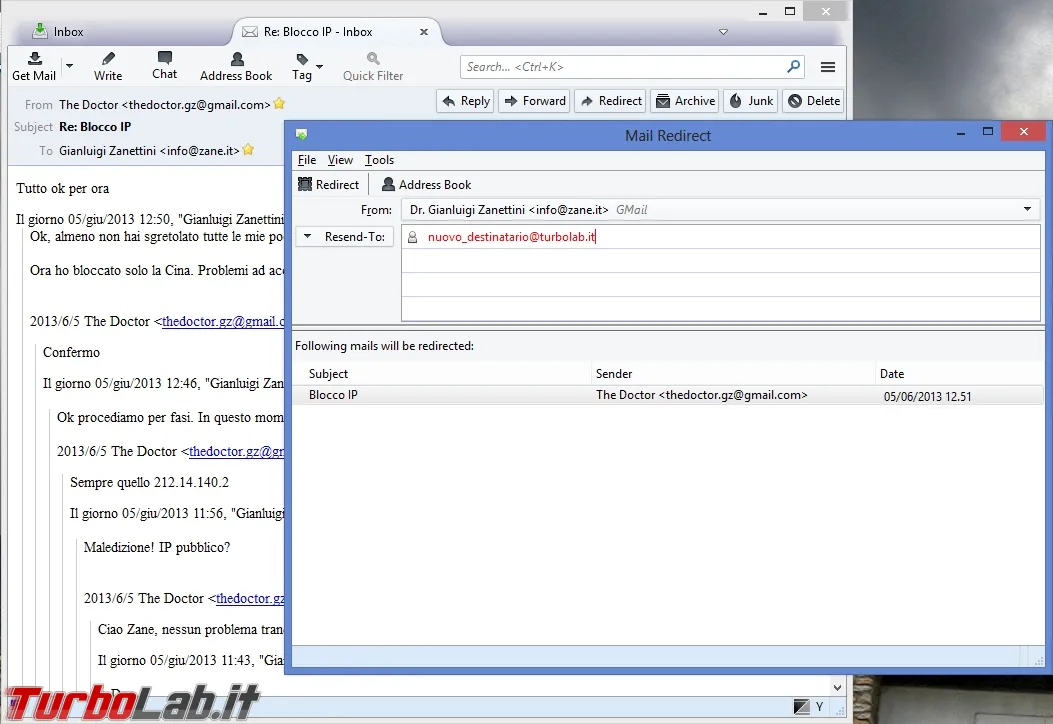The image size is (1053, 724).
Task: Open View menu in Mail Redirect
Action: point(340,160)
